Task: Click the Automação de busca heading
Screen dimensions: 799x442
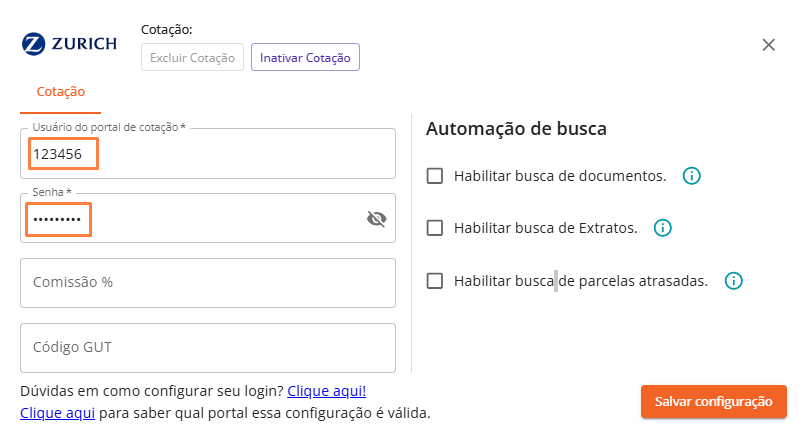Action: (x=516, y=129)
